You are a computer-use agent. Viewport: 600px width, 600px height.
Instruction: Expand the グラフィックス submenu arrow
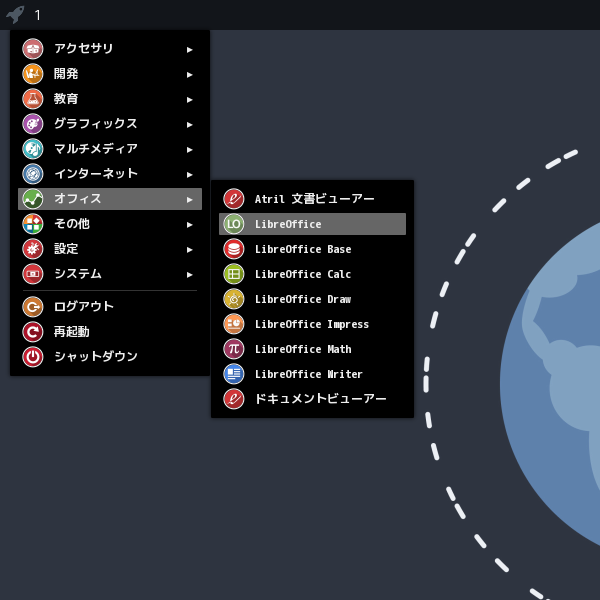[x=189, y=125]
